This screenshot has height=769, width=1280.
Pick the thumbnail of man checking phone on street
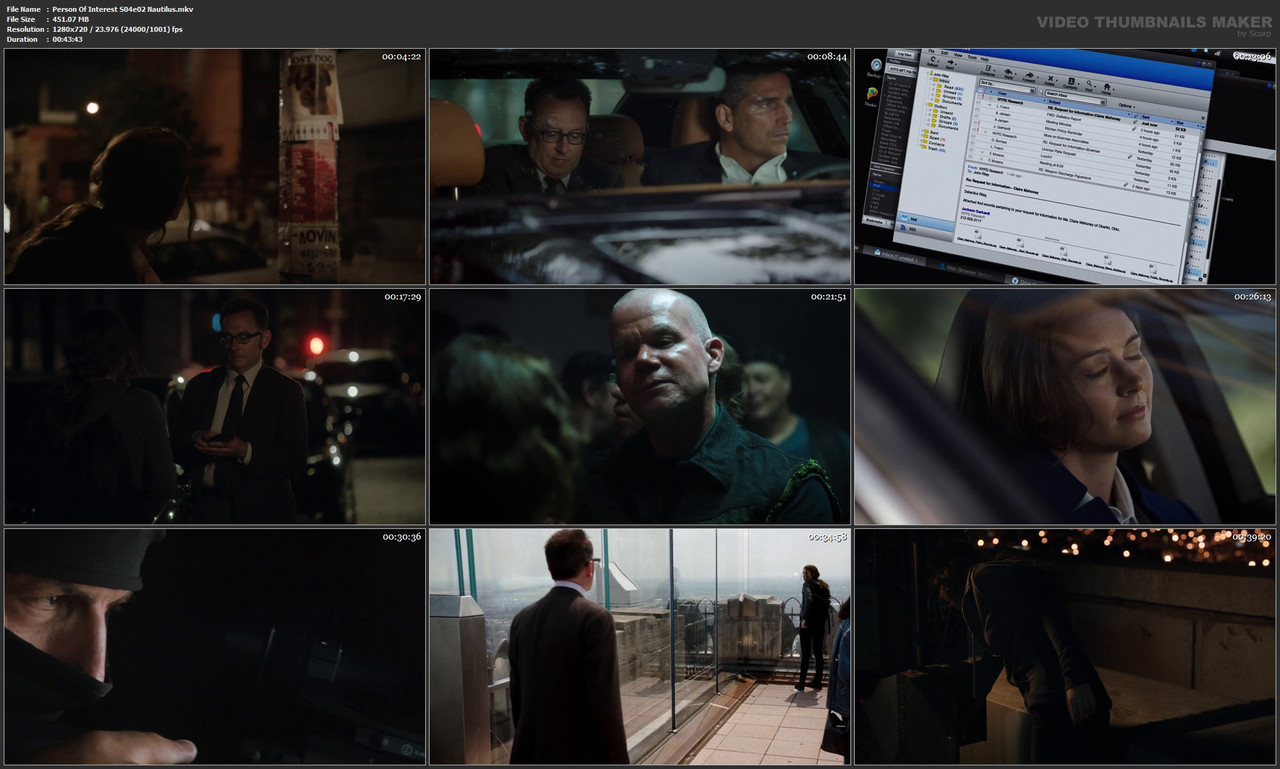215,407
